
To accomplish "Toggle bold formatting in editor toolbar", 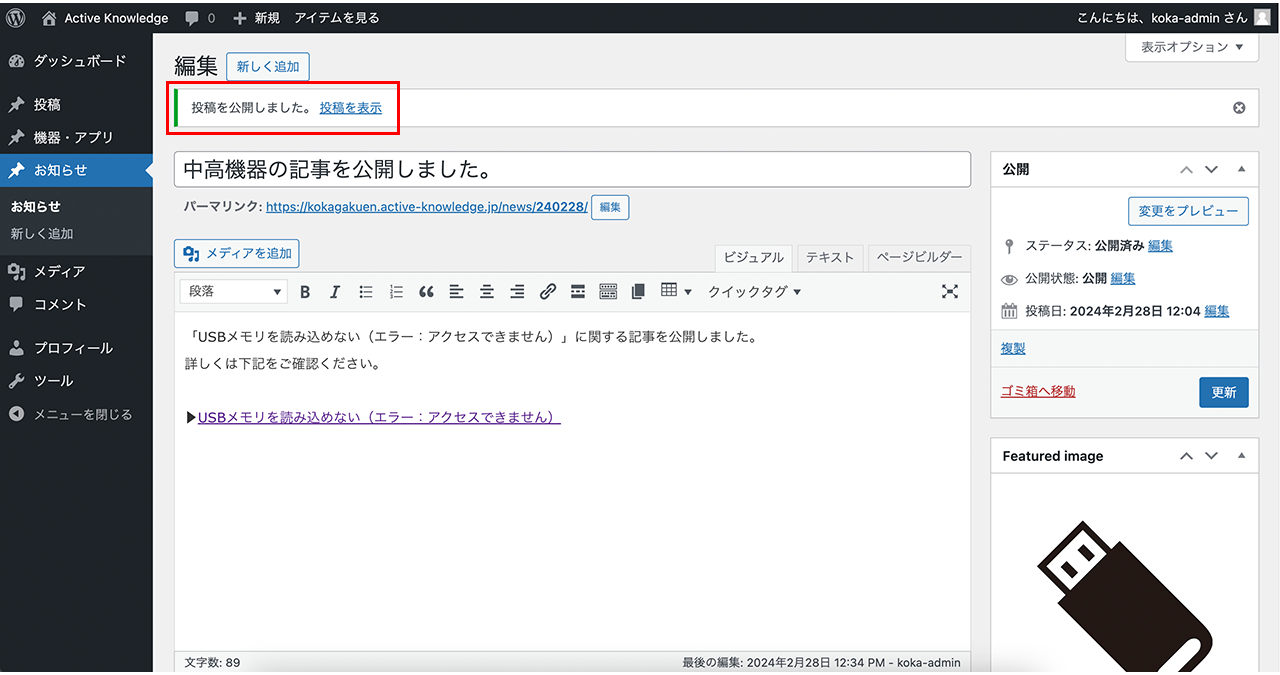I will pos(305,292).
